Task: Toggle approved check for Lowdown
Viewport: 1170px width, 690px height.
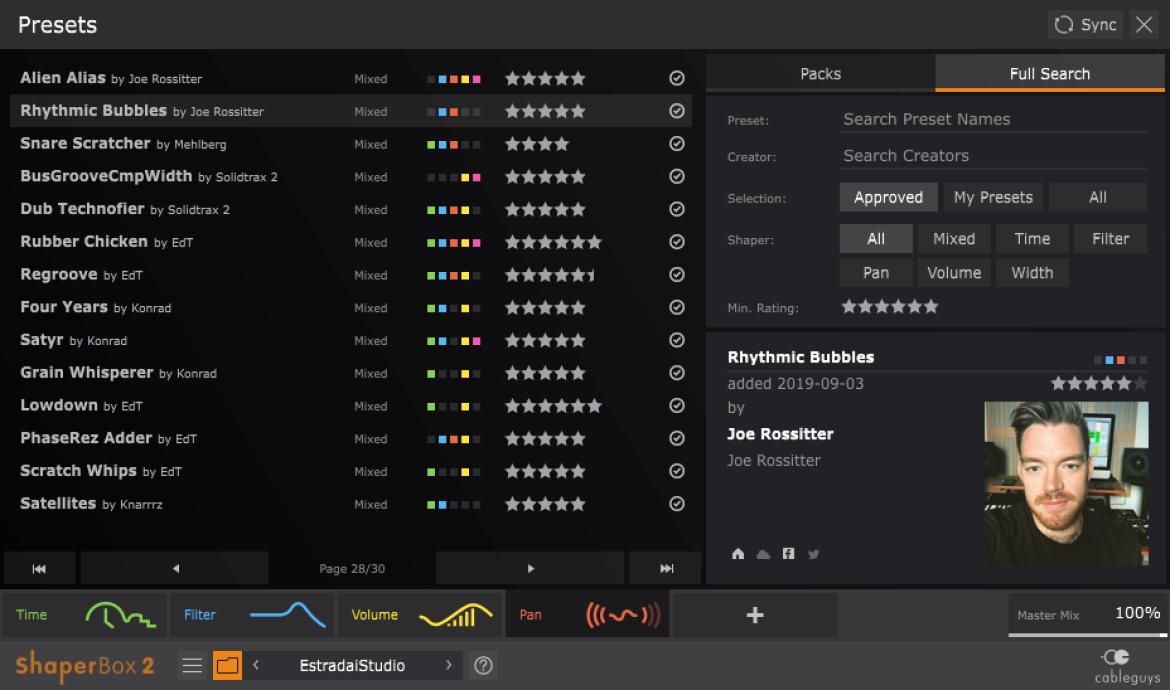Action: [677, 405]
